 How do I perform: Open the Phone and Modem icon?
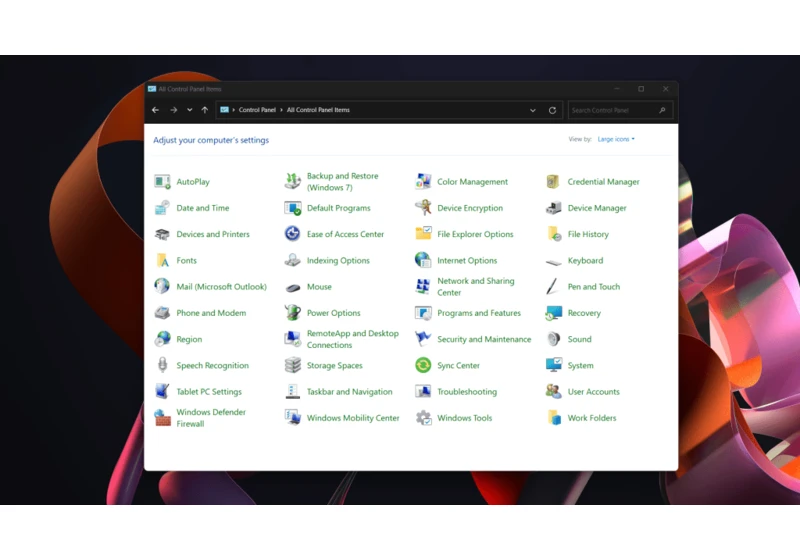click(162, 313)
